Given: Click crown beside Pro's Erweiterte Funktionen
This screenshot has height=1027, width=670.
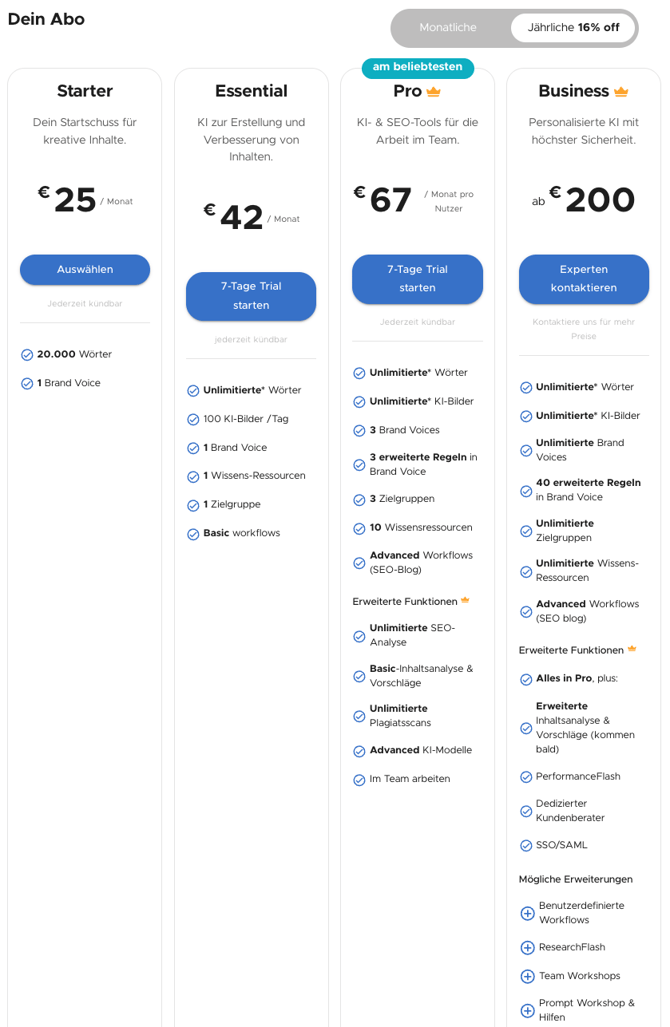Looking at the screenshot, I should 465,600.
